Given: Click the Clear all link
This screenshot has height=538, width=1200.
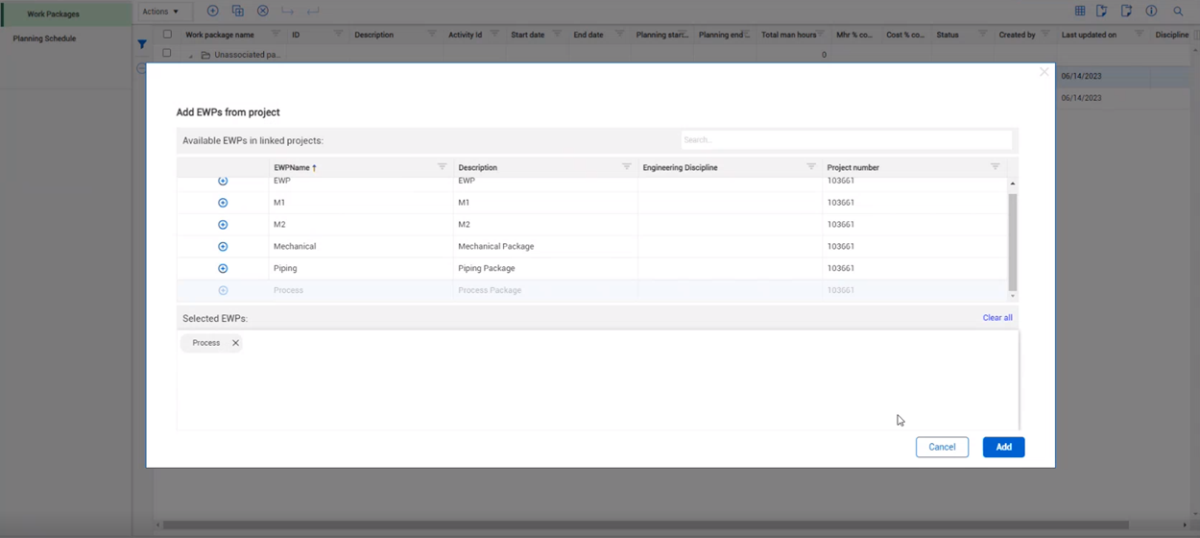Looking at the screenshot, I should coord(997,318).
